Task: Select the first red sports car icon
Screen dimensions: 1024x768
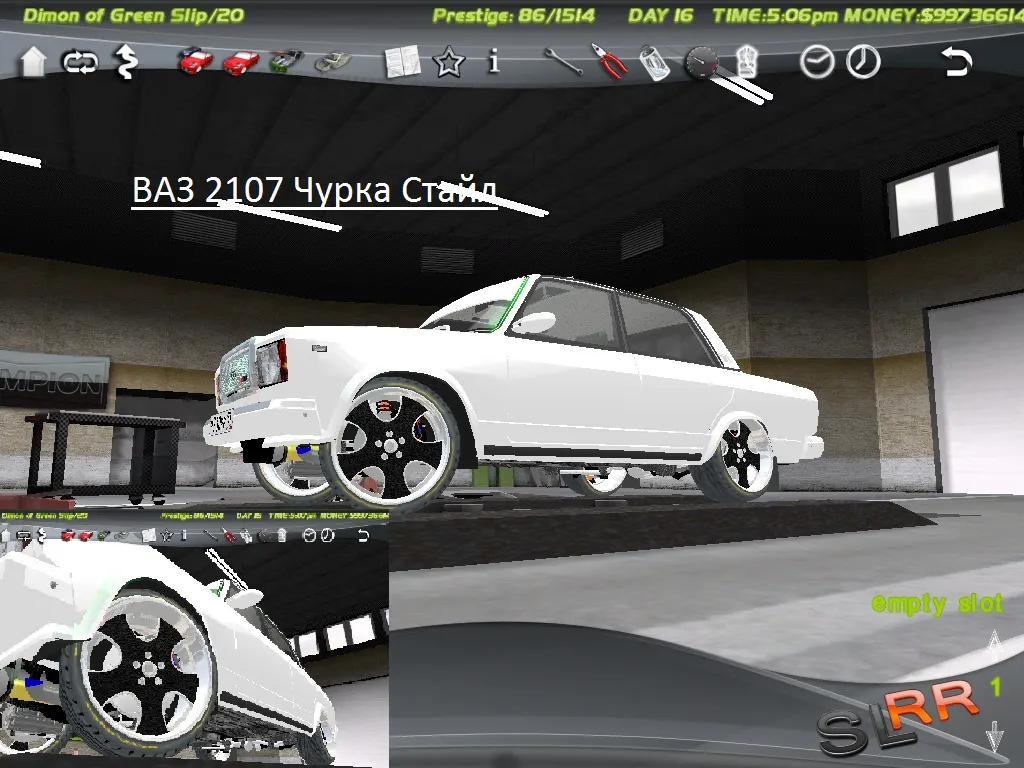Action: point(195,61)
